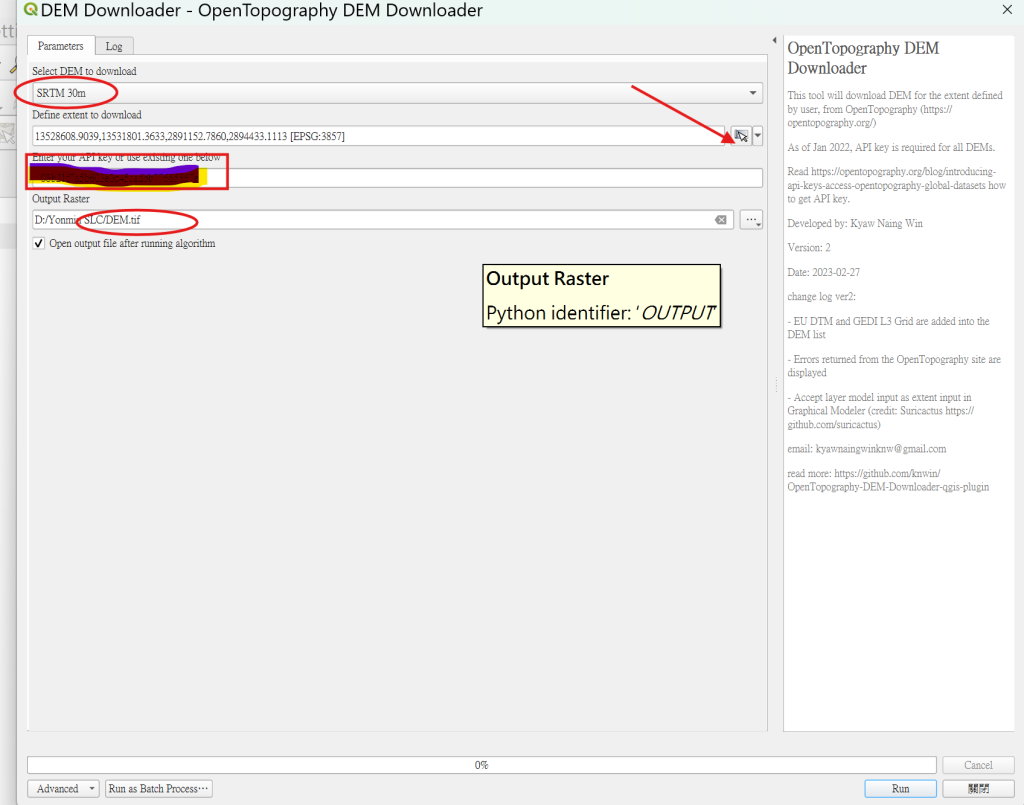The width and height of the screenshot is (1024, 805).
Task: Open the Output Raster browse options button
Action: pyautogui.click(x=752, y=220)
